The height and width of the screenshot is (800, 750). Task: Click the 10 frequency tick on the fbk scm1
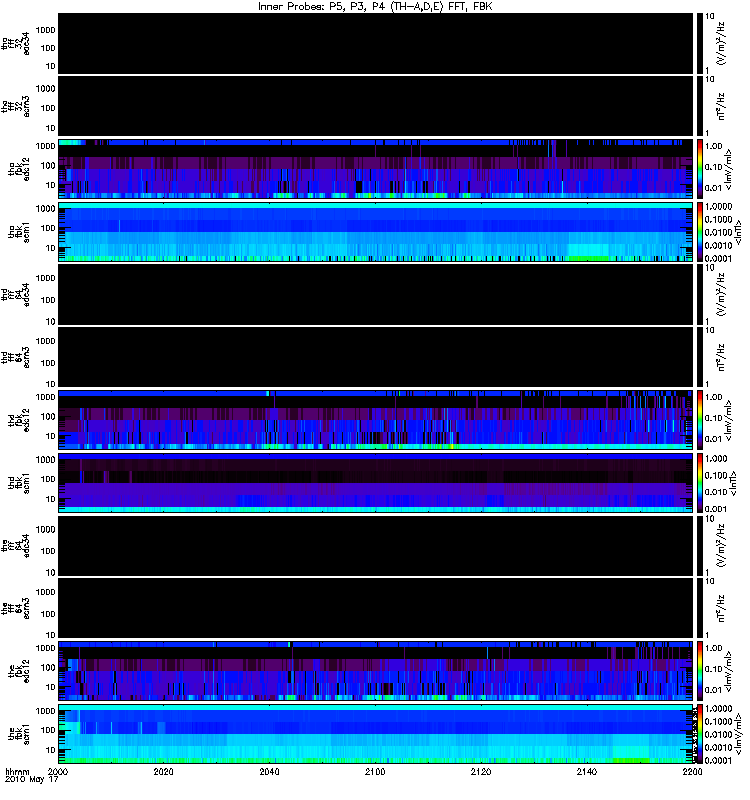[x=51, y=751]
